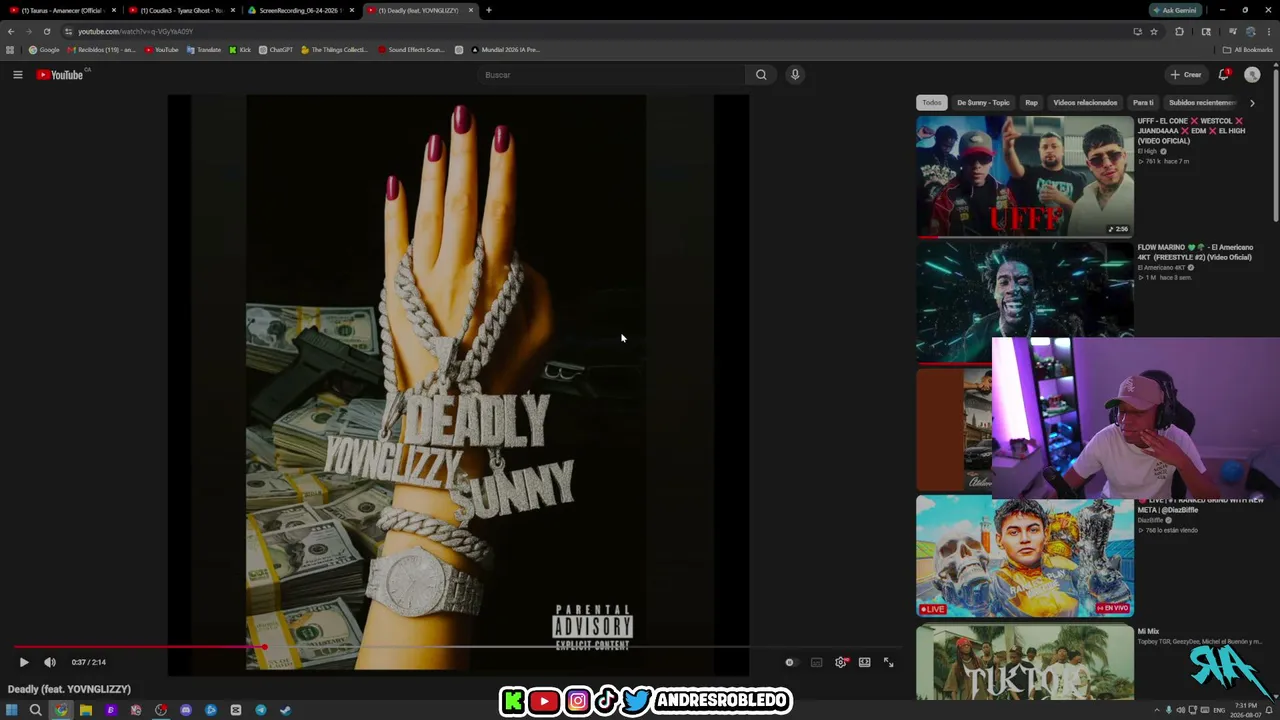Toggle video subtitles button
The width and height of the screenshot is (1280, 720).
tap(816, 662)
